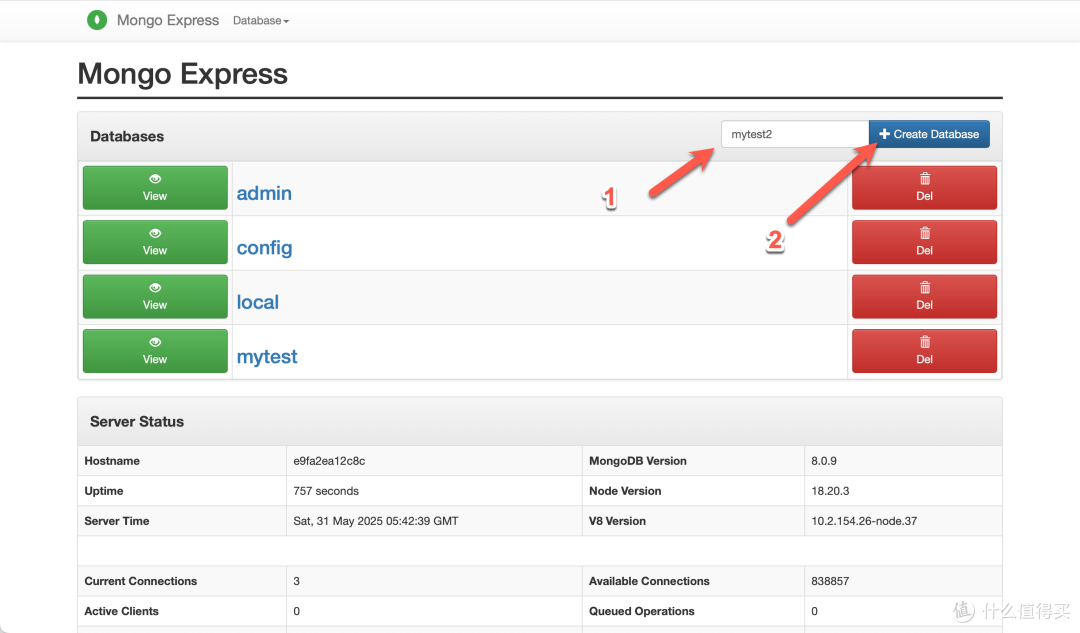Click MongoDB version value 8.0.9

click(x=824, y=461)
